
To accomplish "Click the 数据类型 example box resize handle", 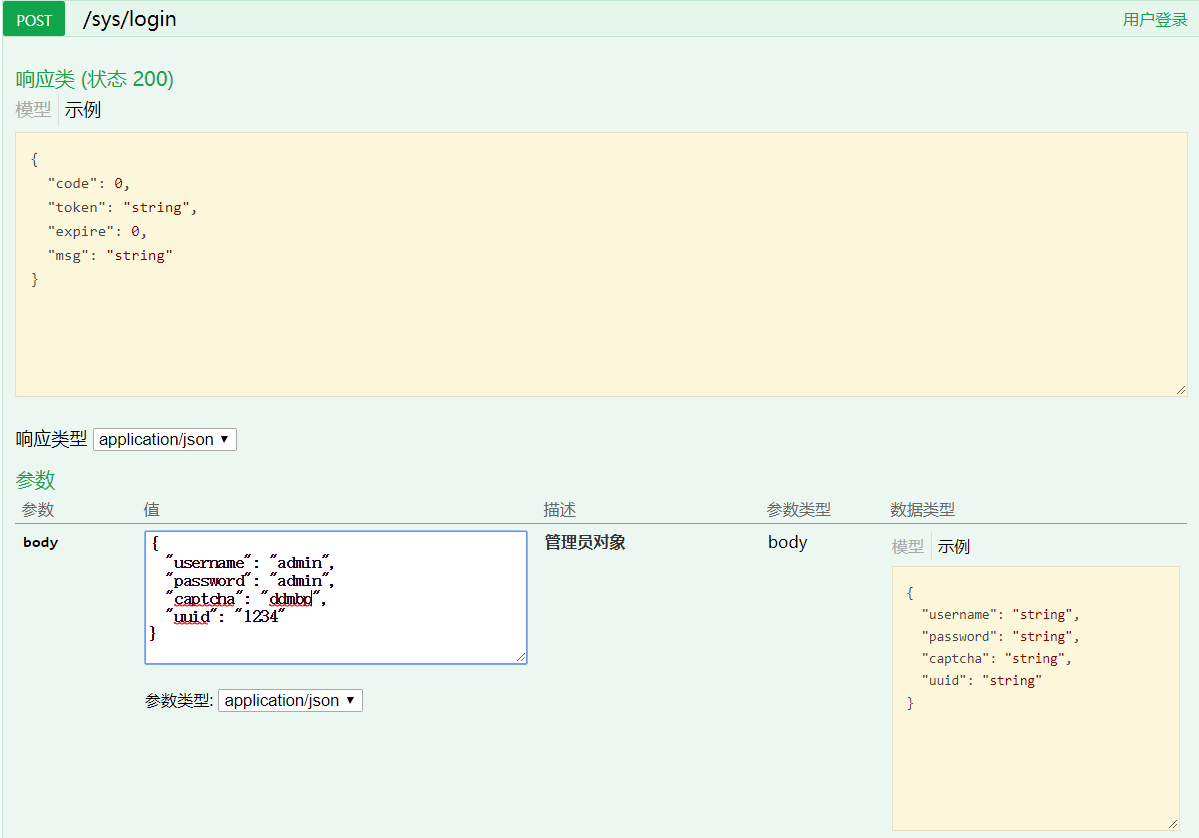I will click(x=1173, y=823).
